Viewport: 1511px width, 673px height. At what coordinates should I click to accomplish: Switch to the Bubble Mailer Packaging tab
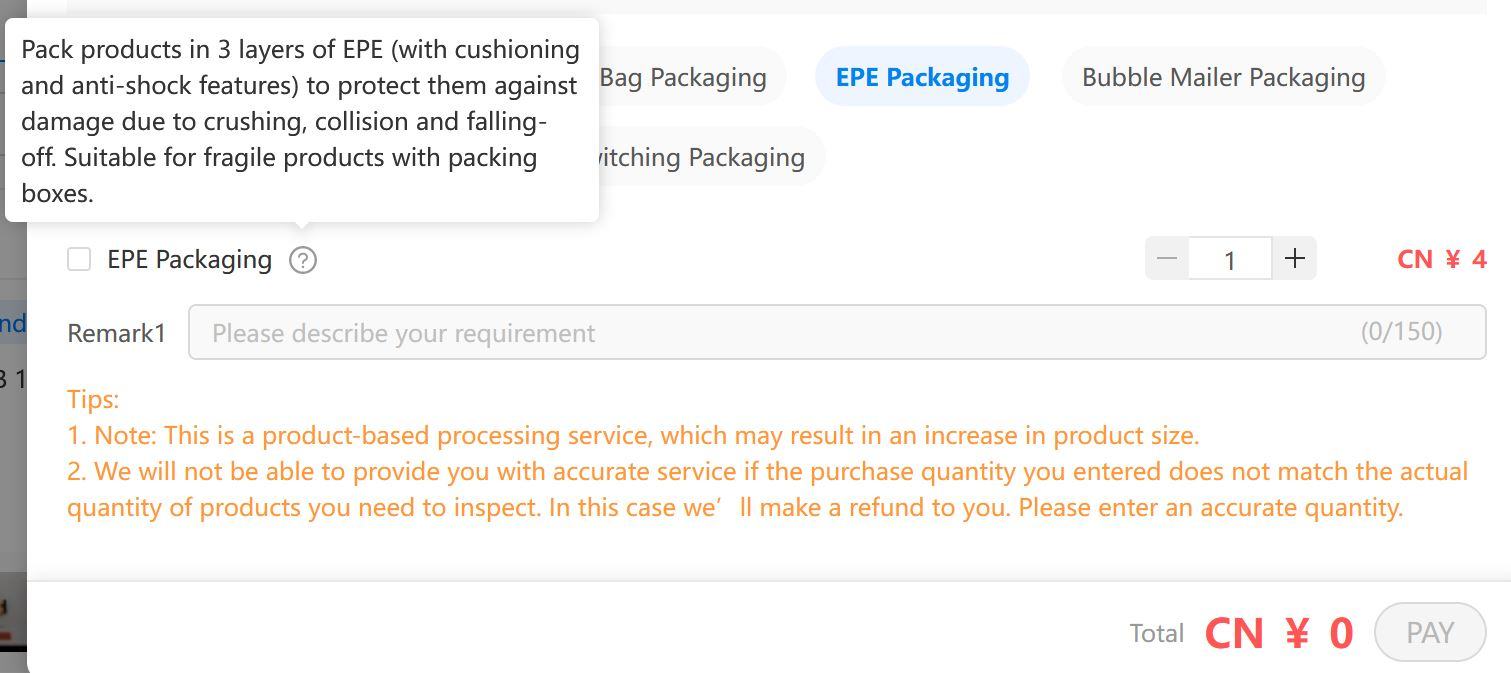coord(1223,77)
